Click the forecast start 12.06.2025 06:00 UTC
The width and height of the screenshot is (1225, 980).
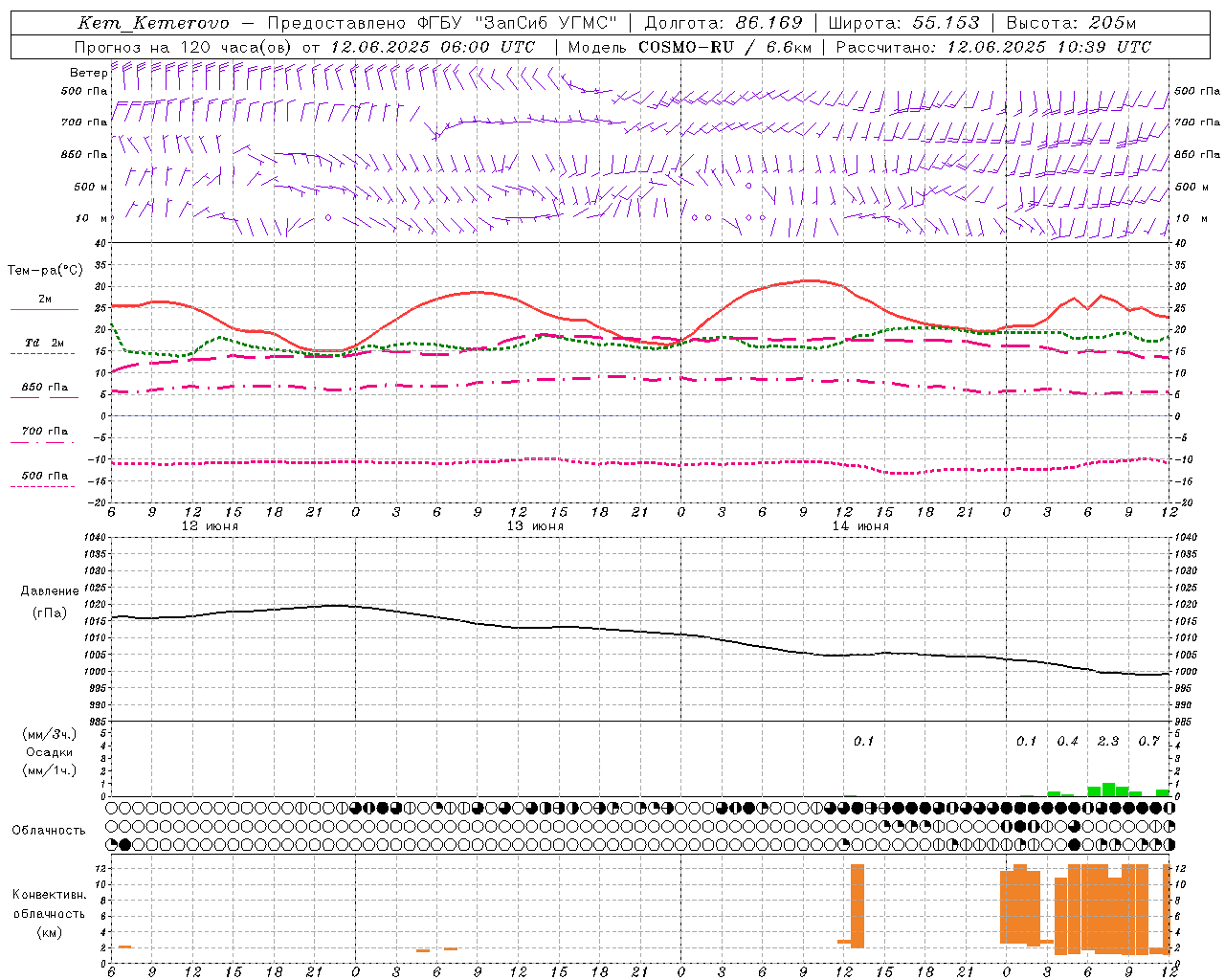click(433, 47)
